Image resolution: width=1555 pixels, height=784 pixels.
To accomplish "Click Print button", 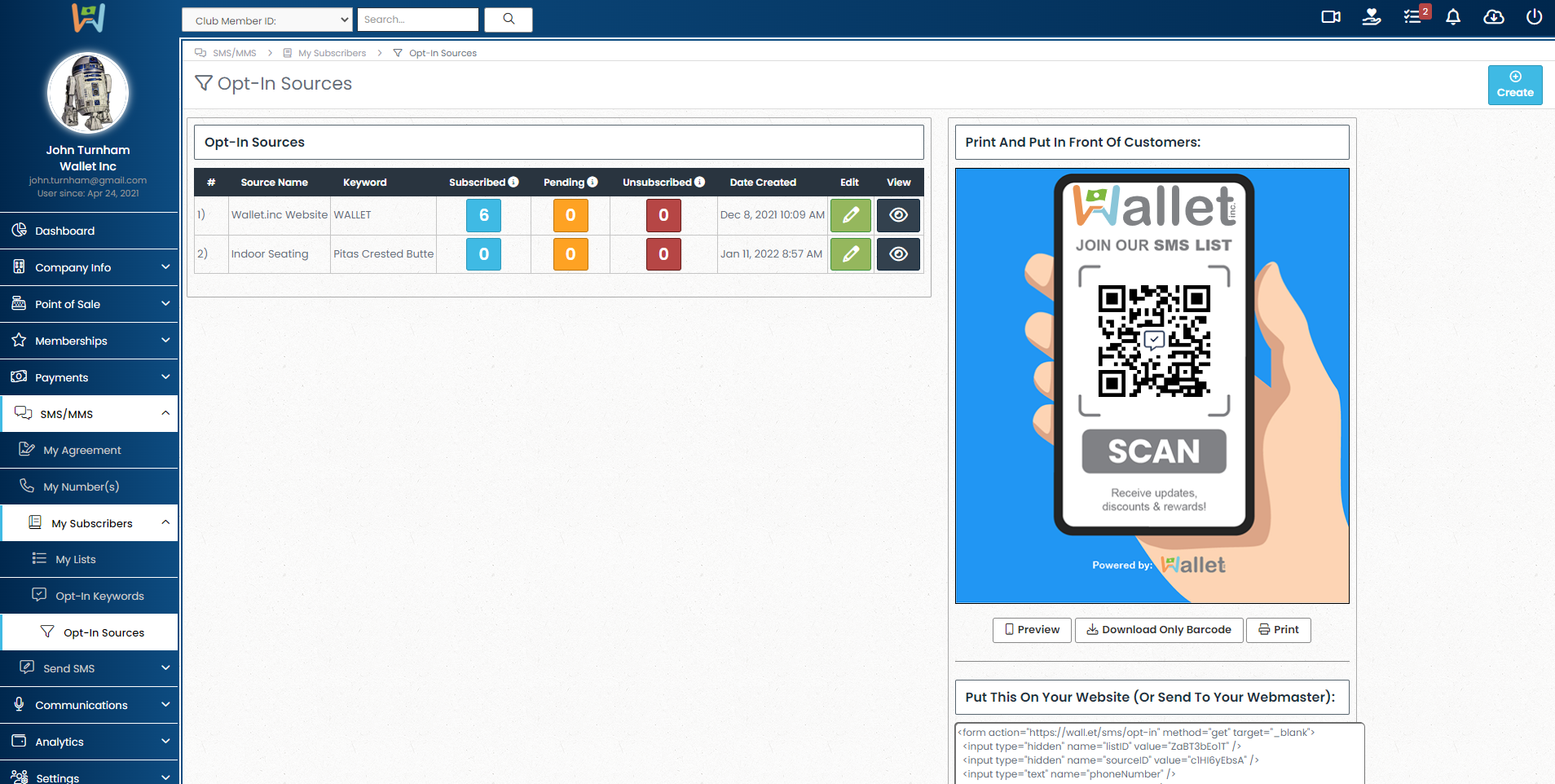I will pyautogui.click(x=1279, y=630).
